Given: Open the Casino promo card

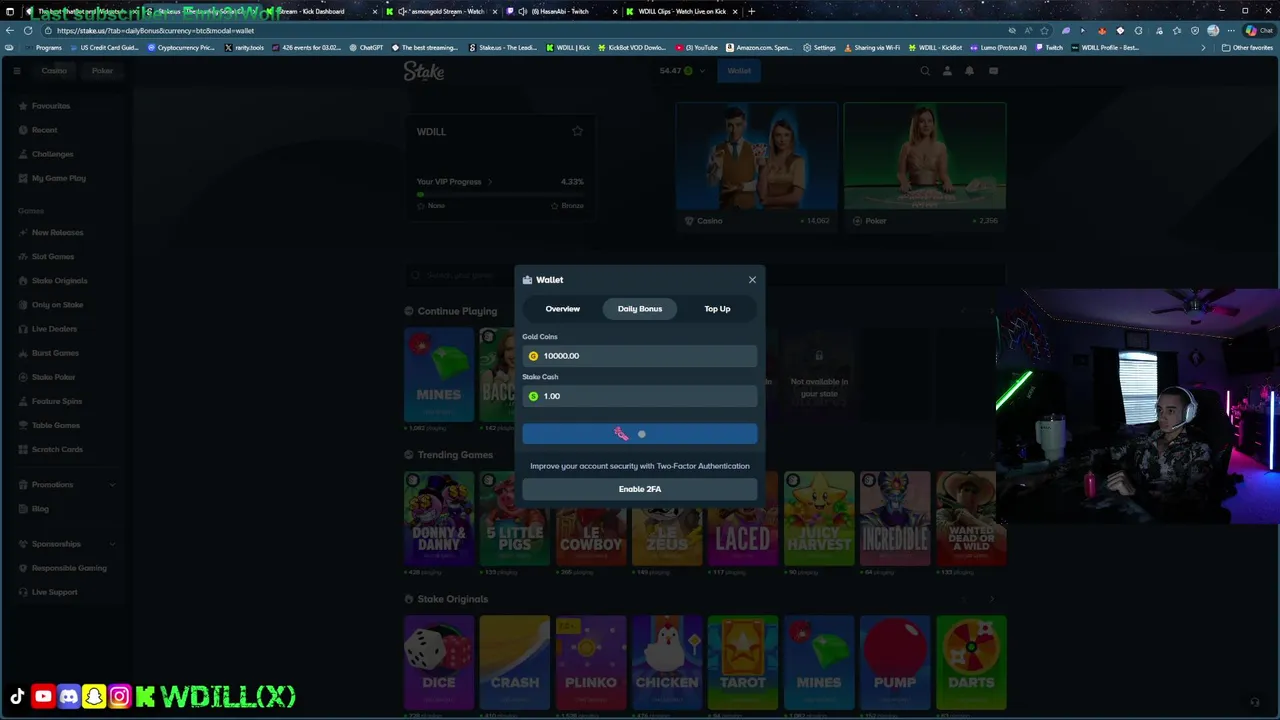Looking at the screenshot, I should 757,167.
